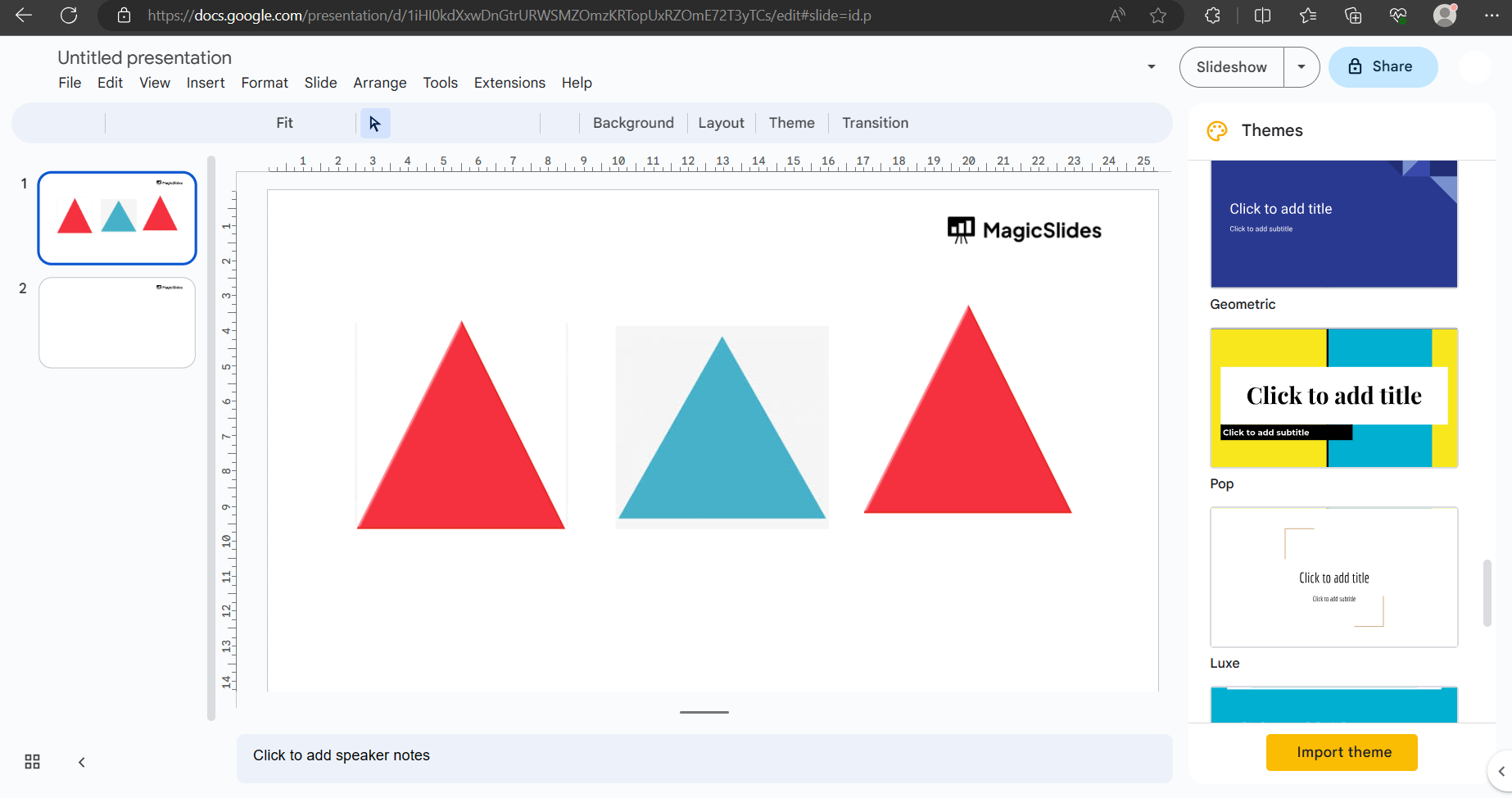The height and width of the screenshot is (798, 1512).
Task: Select slide 2 thumbnail in filmstrip
Action: [x=117, y=323]
